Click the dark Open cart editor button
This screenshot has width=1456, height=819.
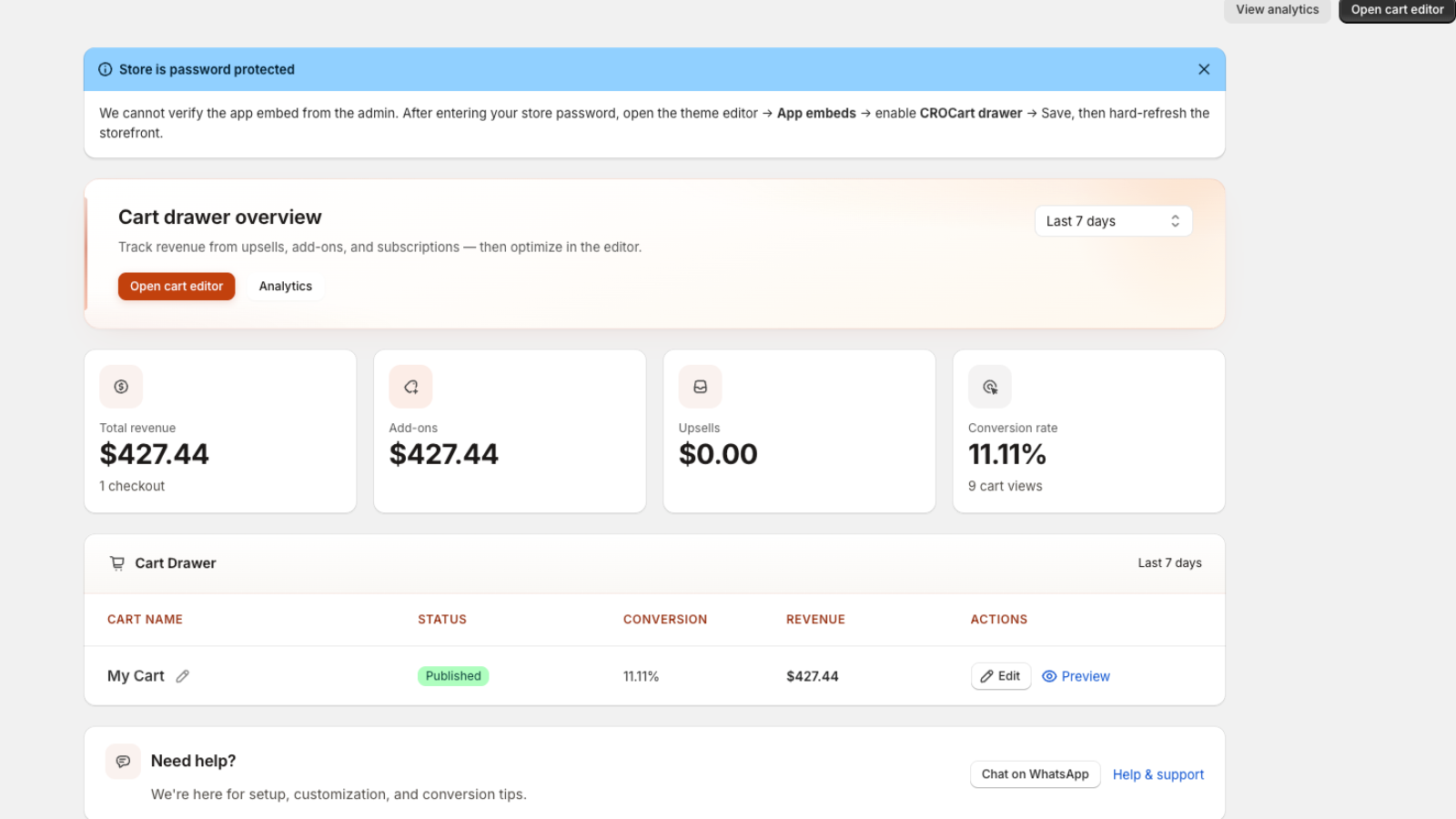tap(1397, 10)
